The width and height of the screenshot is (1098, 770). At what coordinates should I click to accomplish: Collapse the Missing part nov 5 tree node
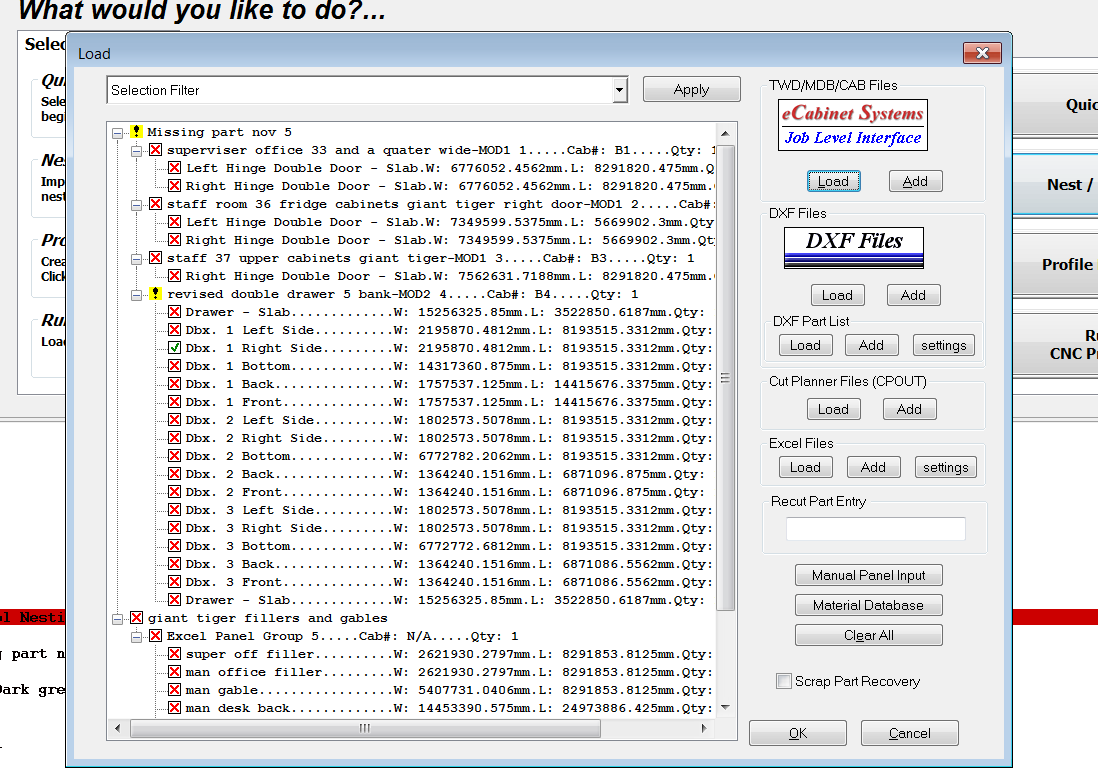point(118,132)
